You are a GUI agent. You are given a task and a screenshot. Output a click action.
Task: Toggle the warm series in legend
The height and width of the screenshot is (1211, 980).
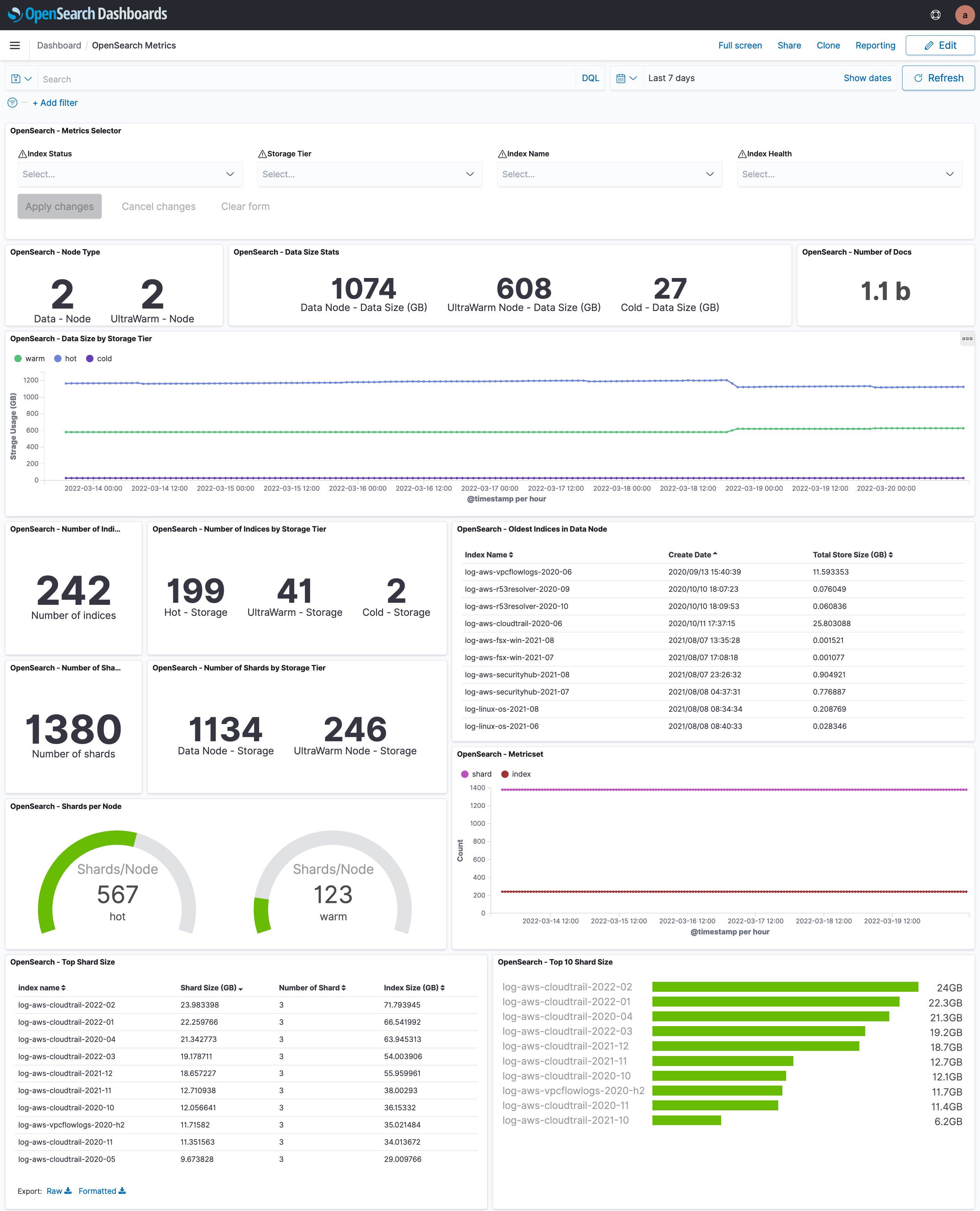point(29,358)
